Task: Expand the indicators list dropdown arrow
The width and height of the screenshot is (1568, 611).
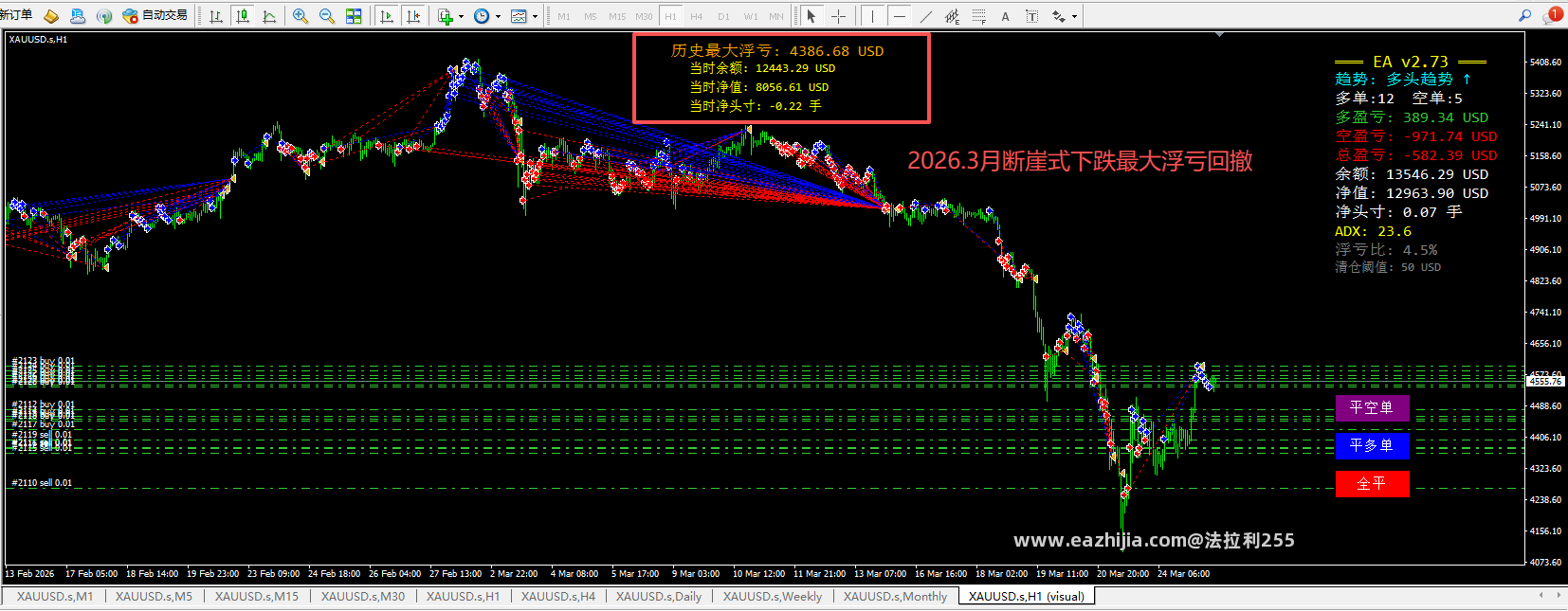Action: click(x=461, y=16)
